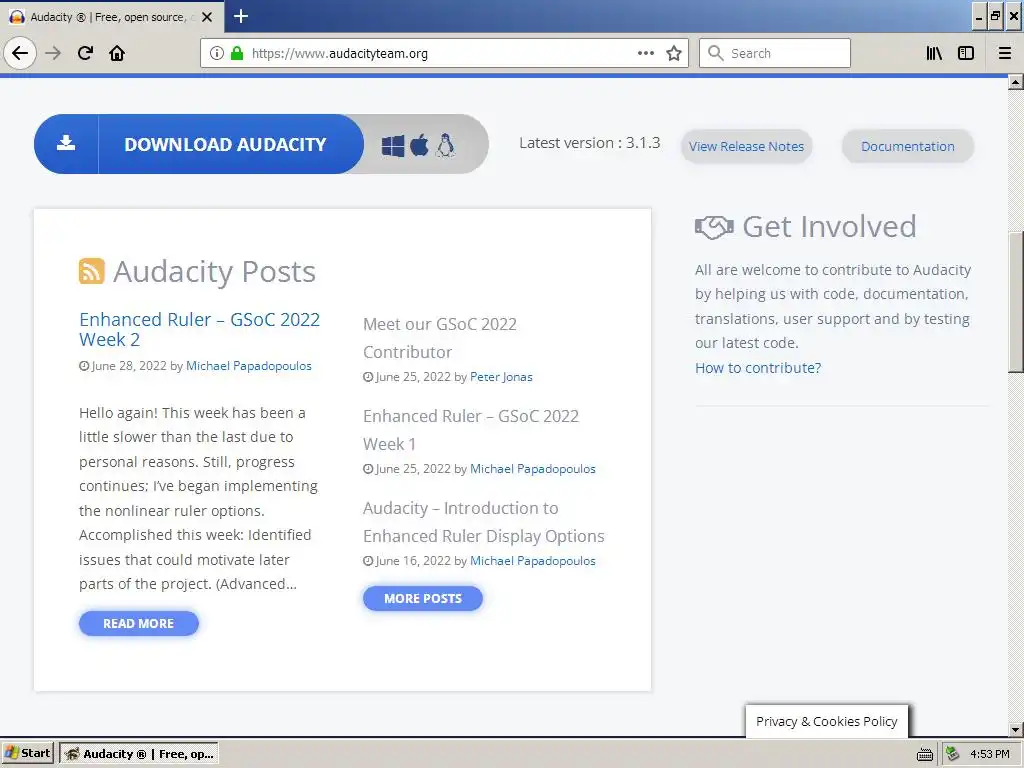Open Enhanced Ruler GSoC 2022 Week 1 post

coord(471,430)
